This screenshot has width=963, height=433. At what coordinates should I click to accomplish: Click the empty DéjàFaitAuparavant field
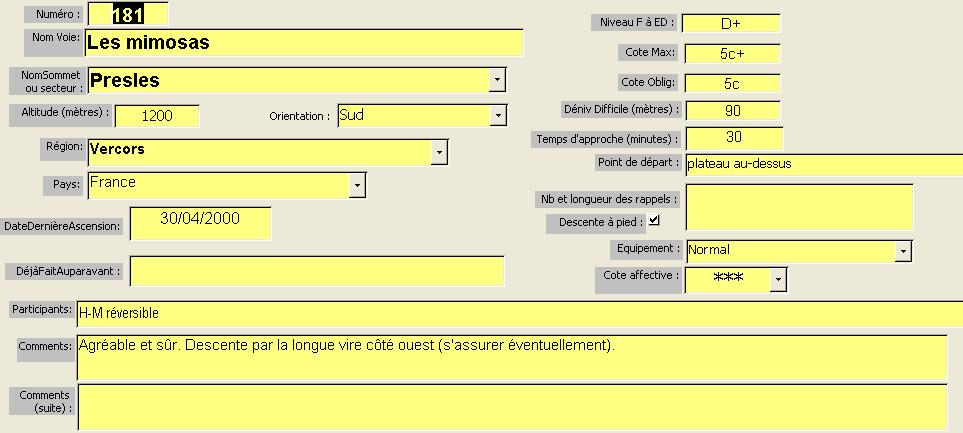coord(317,271)
